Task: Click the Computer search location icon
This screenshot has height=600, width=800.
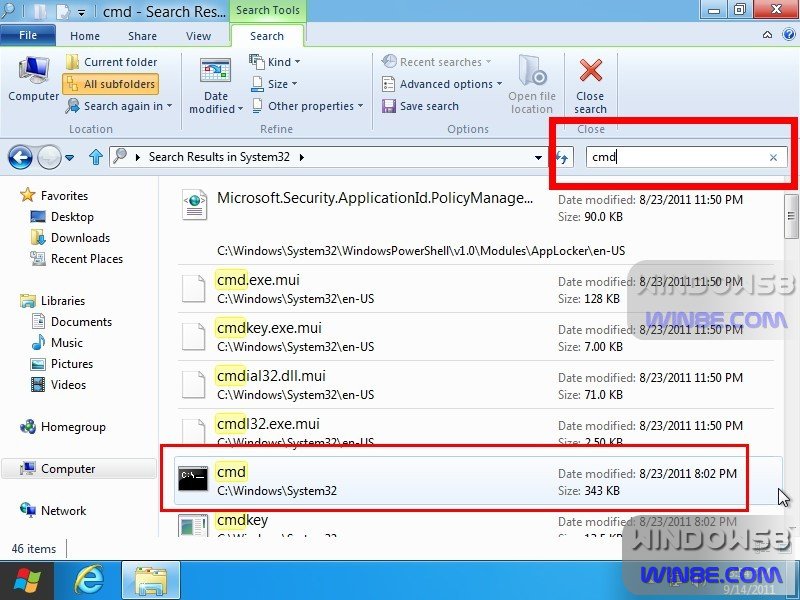Action: click(x=34, y=80)
